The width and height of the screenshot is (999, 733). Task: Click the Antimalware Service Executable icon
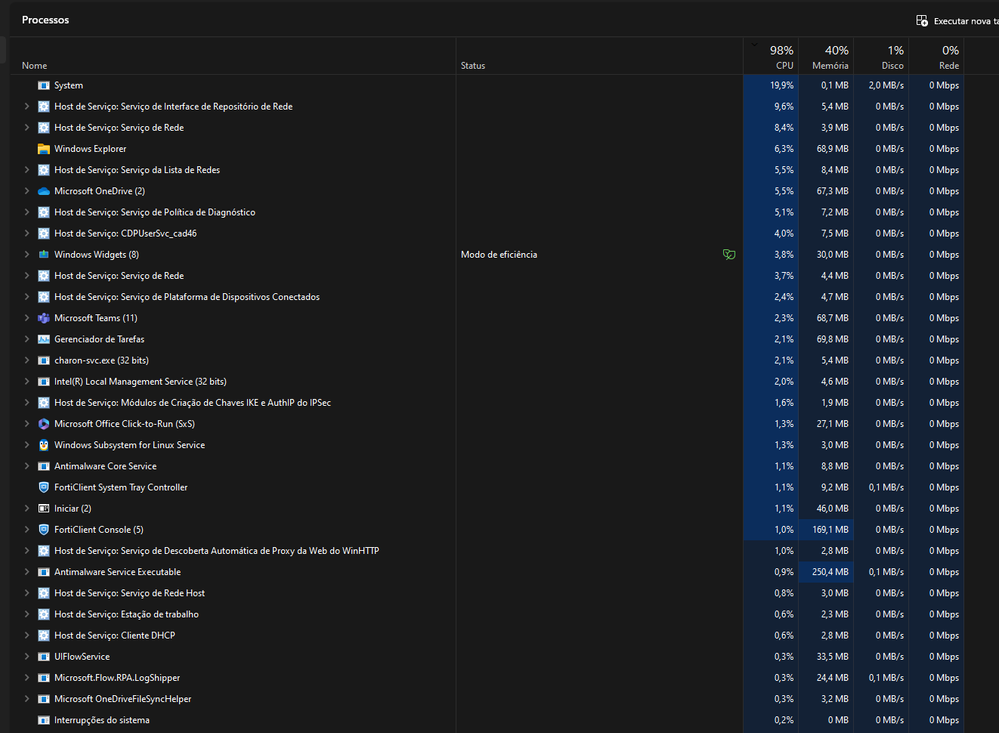[x=43, y=572]
